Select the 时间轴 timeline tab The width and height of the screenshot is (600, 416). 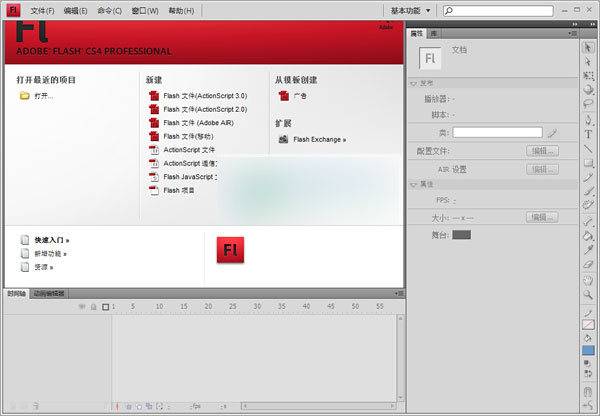(x=16, y=294)
